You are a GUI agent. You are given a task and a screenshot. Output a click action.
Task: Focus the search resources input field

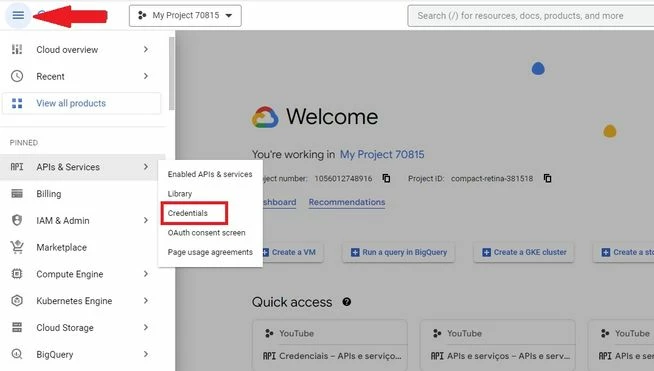tap(531, 16)
